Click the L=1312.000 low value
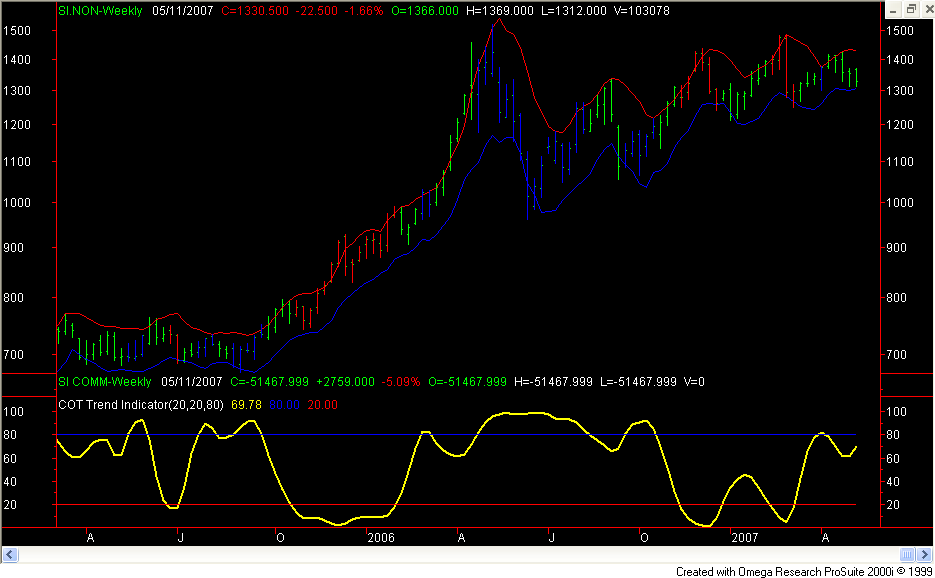Screen dimensions: 935x578 click(x=574, y=11)
